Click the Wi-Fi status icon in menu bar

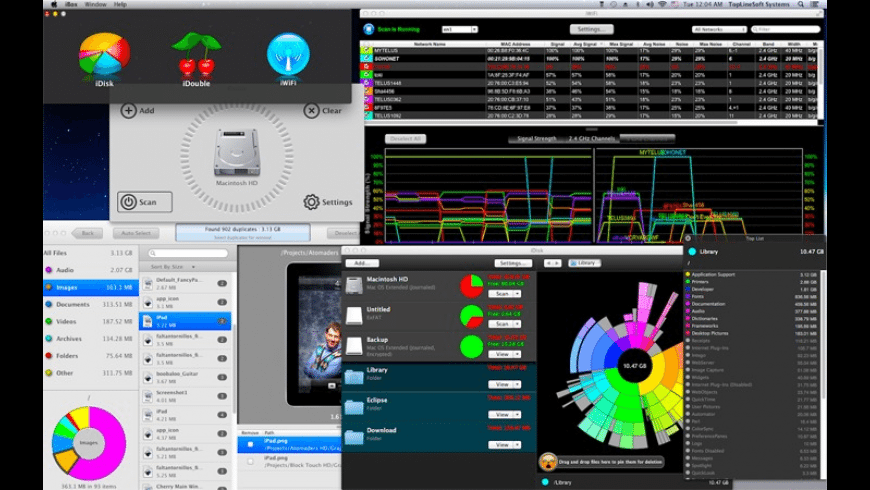662,4
